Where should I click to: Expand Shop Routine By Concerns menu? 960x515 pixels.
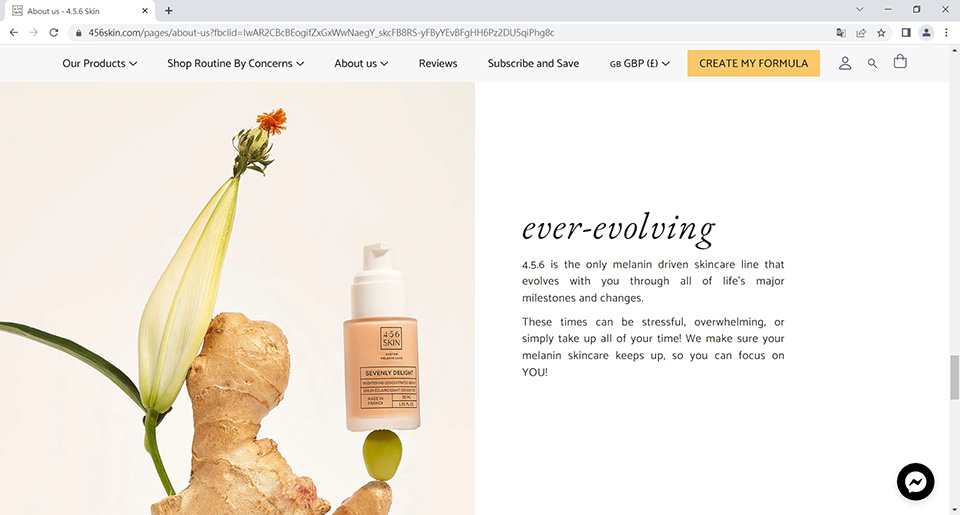236,63
